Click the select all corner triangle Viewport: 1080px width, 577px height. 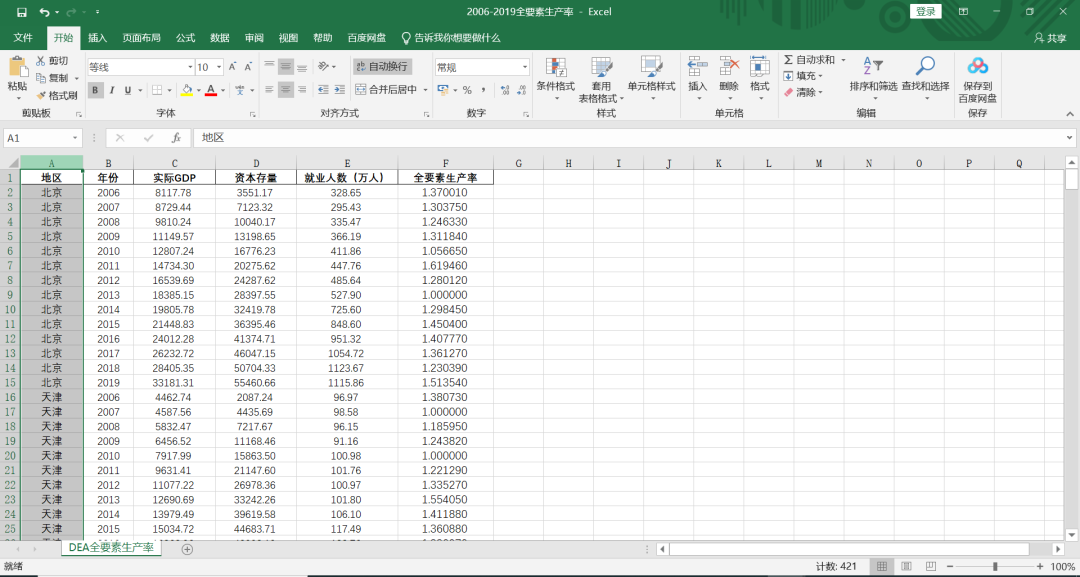13,163
